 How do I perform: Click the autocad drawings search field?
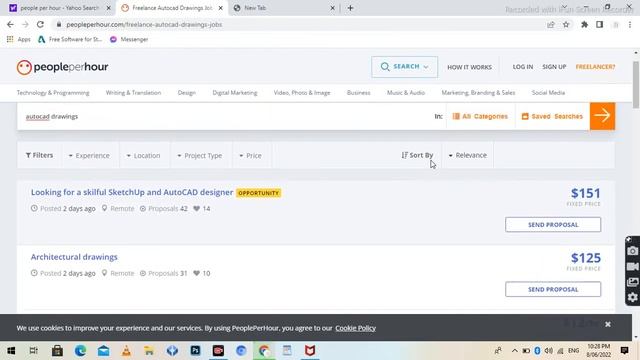[x=224, y=116]
